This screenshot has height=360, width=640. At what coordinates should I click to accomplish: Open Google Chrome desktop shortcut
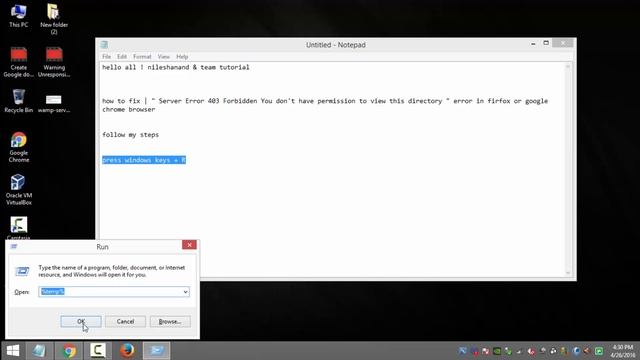(19, 147)
